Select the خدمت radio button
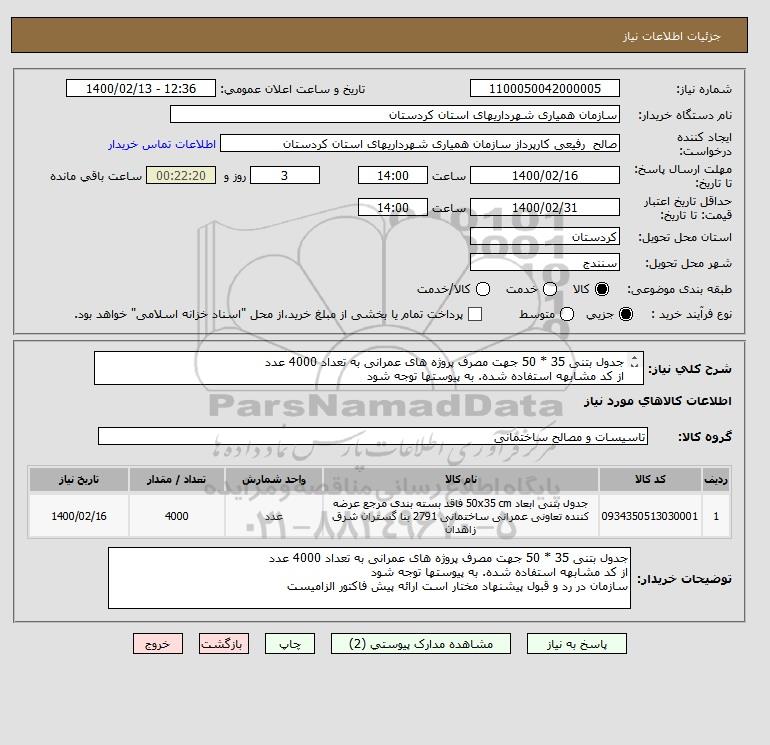The image size is (770, 745). [550, 289]
